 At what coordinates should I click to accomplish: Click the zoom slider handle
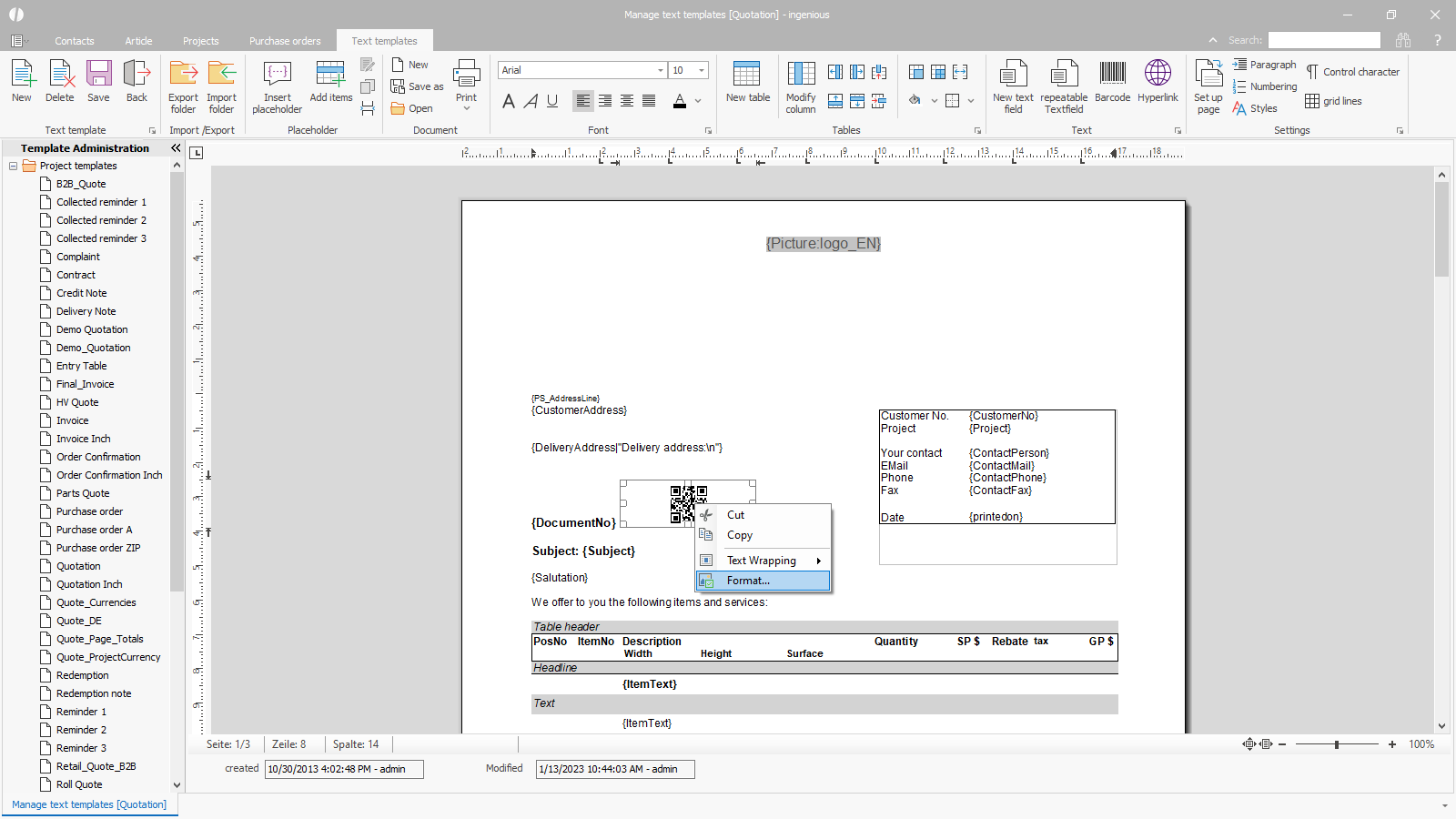coord(1336,744)
